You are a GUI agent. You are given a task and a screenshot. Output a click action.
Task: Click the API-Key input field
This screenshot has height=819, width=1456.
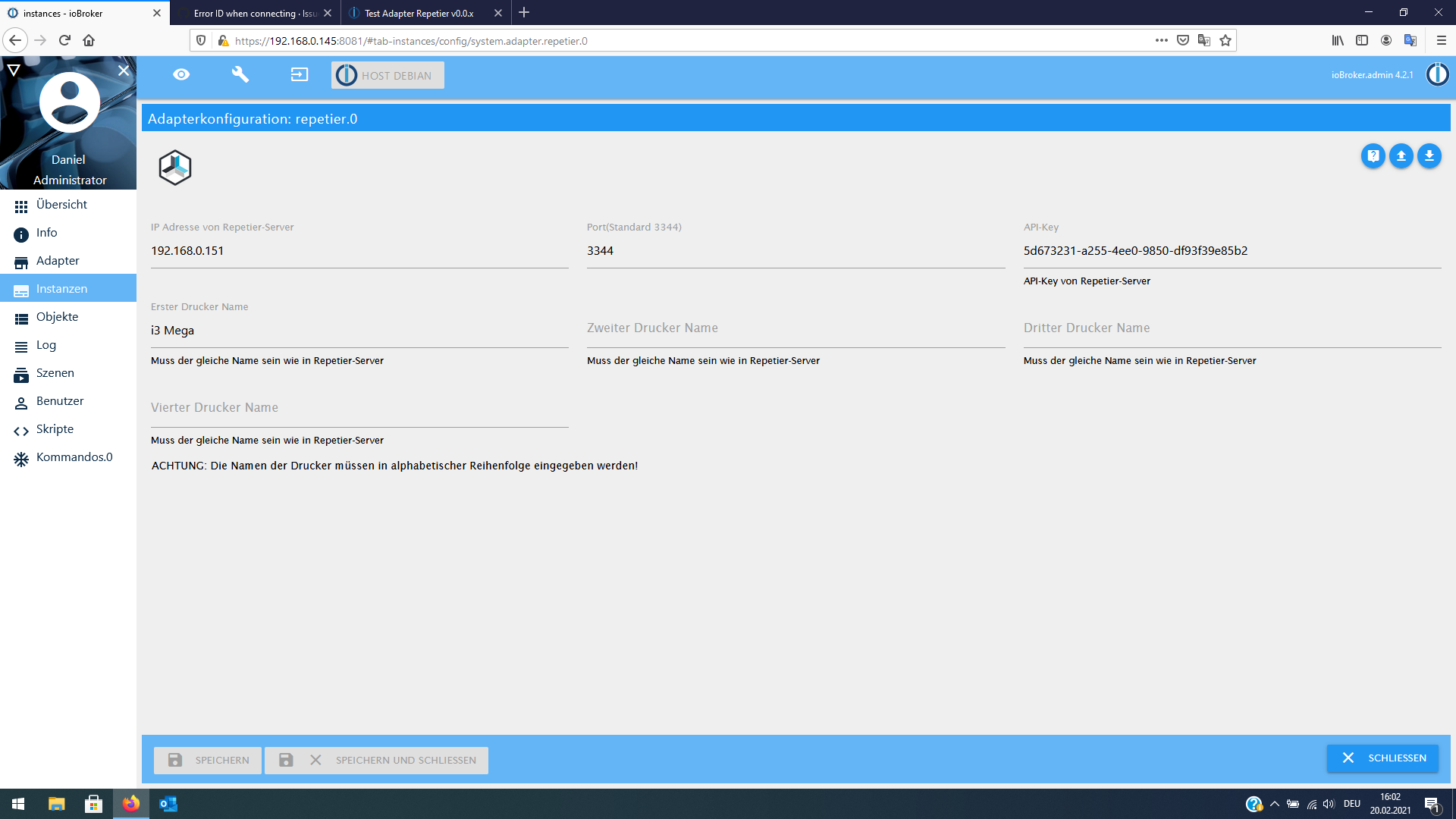coord(1232,251)
